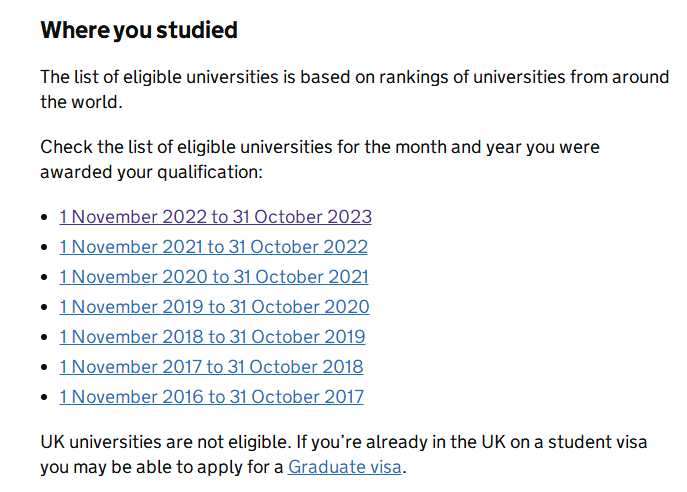Image resolution: width=687 pixels, height=492 pixels.
Task: Click the 1 November 2017 to 31 October 2018 link
Action: tap(211, 367)
